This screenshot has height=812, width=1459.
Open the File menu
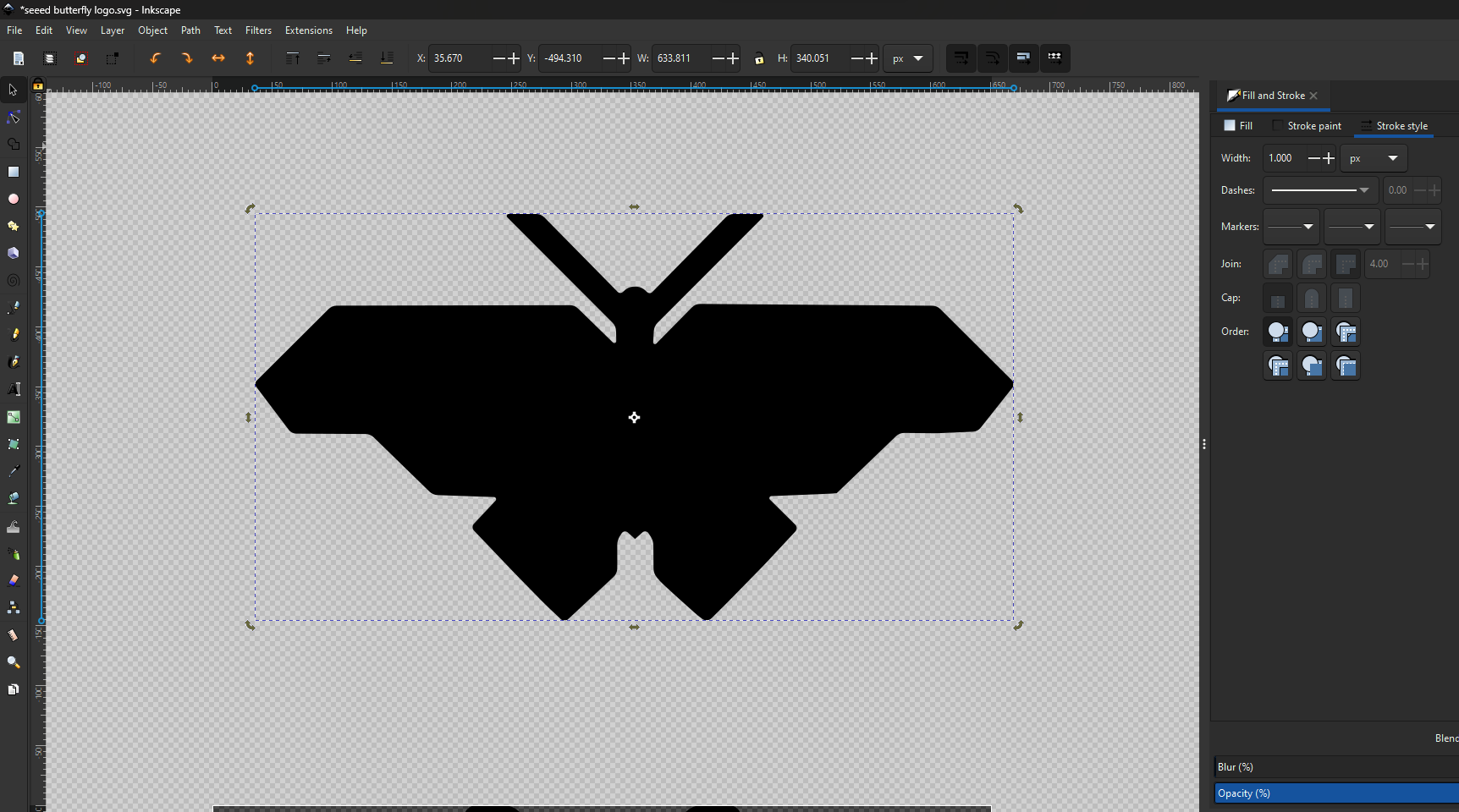click(14, 30)
